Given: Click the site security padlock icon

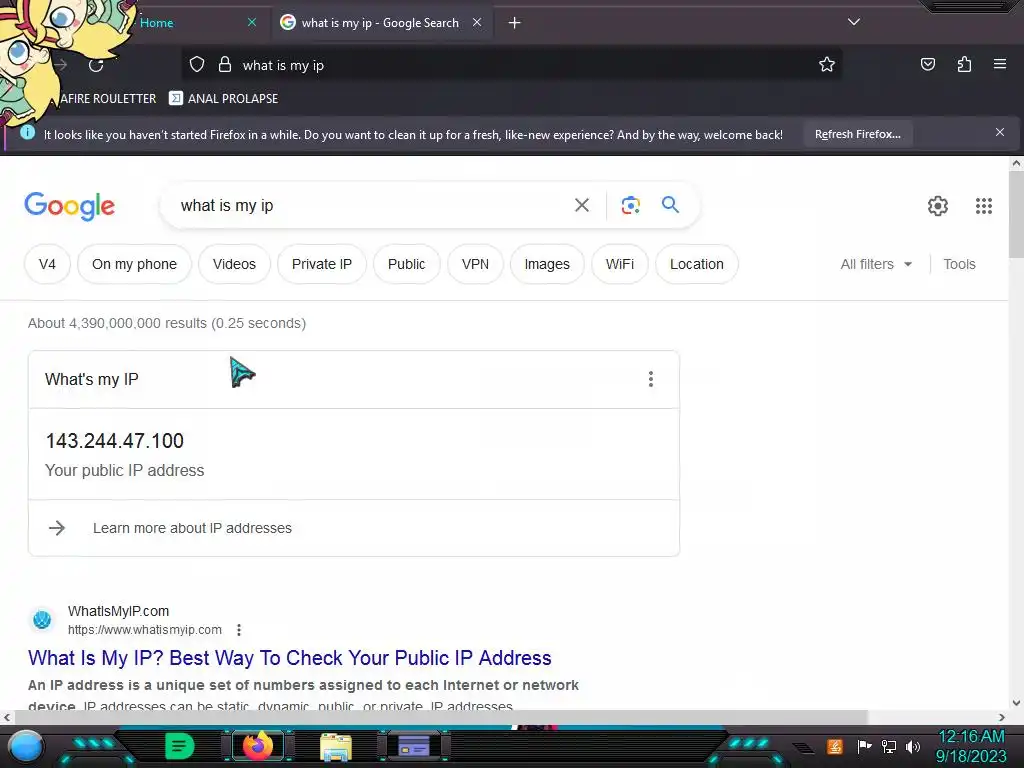Looking at the screenshot, I should click(x=225, y=65).
